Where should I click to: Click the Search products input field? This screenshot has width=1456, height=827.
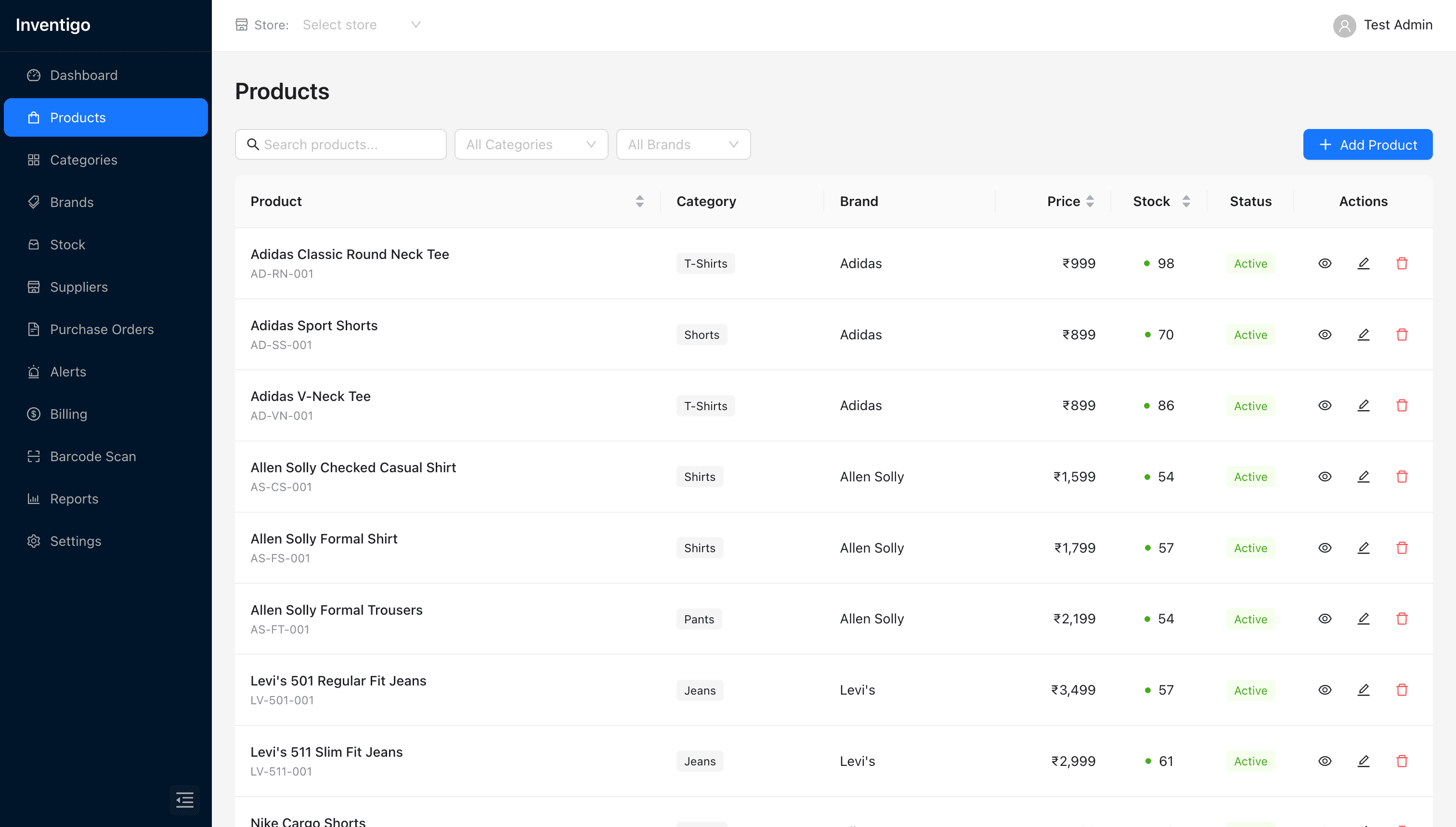point(340,144)
